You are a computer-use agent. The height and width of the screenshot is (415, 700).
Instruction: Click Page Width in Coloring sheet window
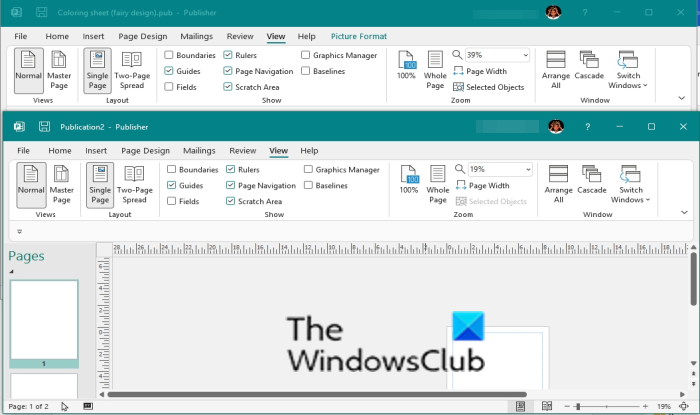point(480,71)
